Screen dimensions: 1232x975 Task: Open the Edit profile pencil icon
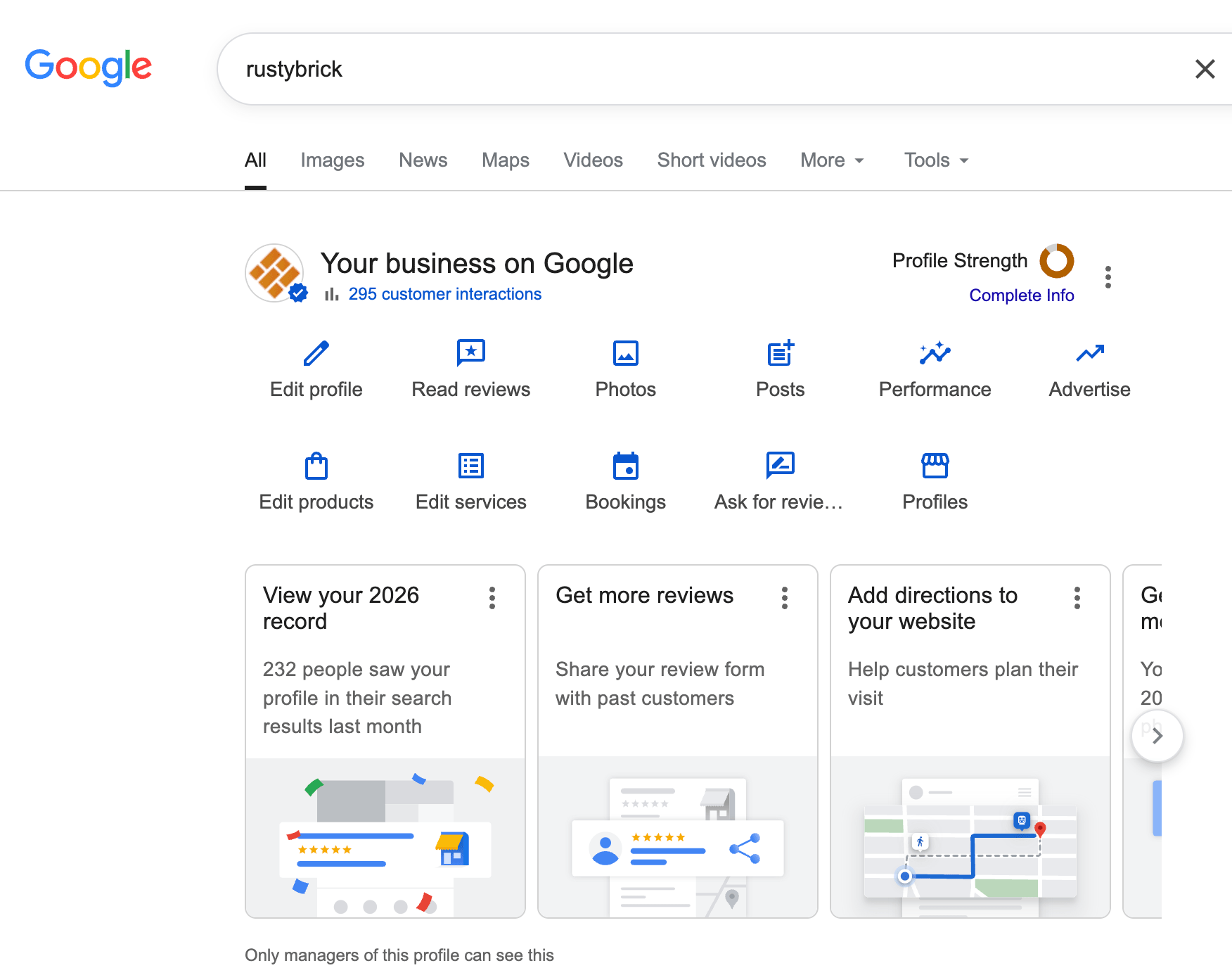tap(316, 353)
